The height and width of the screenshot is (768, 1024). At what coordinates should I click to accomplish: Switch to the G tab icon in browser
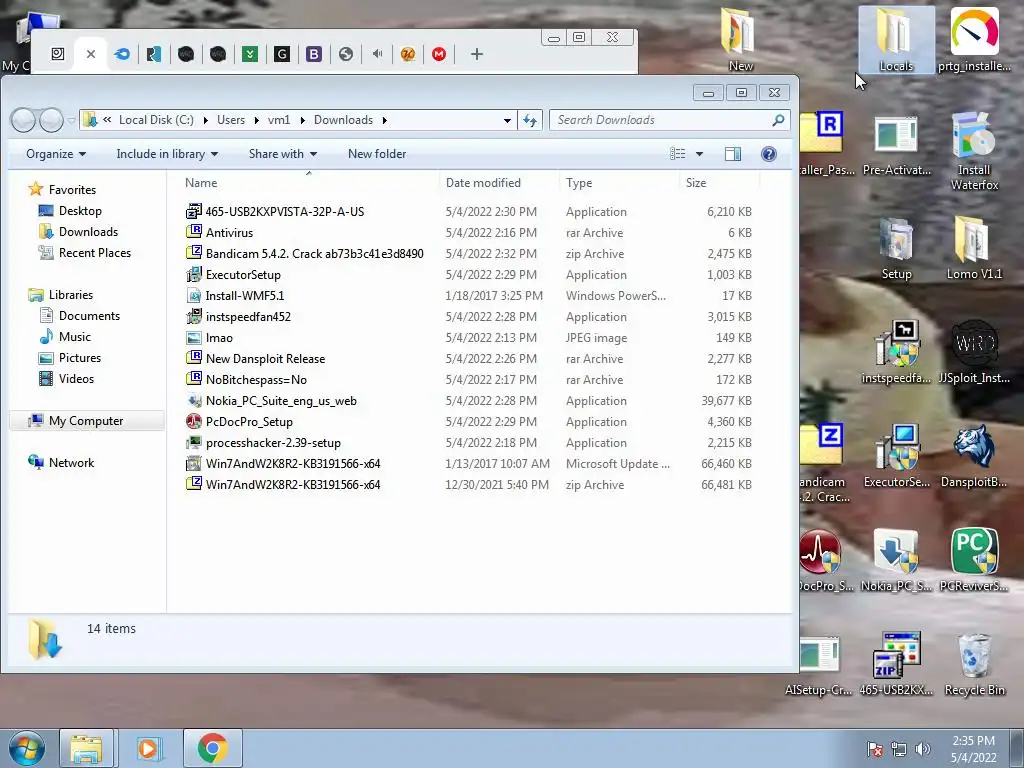tap(281, 54)
